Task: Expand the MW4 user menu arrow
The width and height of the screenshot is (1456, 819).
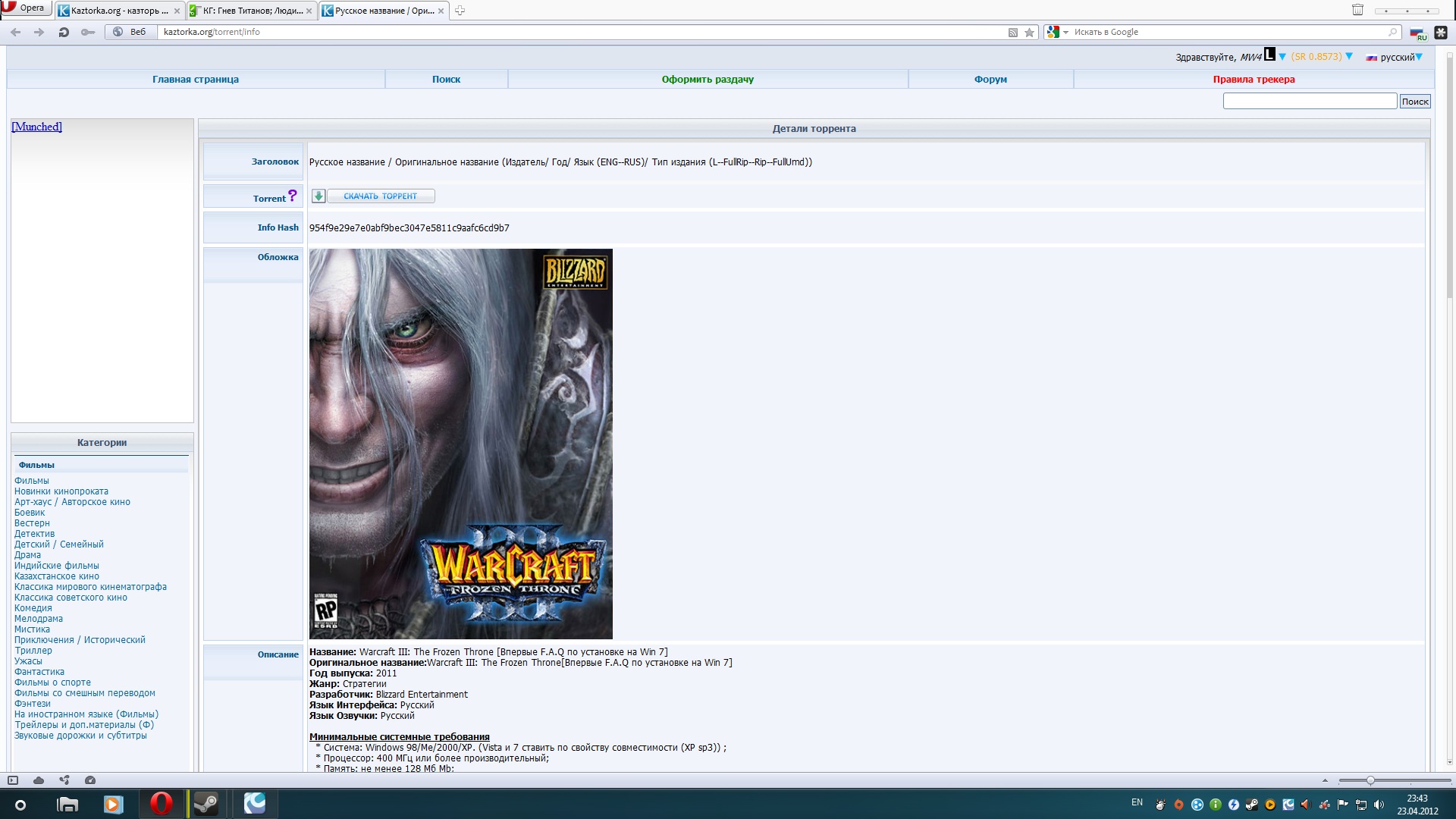Action: pyautogui.click(x=1282, y=57)
